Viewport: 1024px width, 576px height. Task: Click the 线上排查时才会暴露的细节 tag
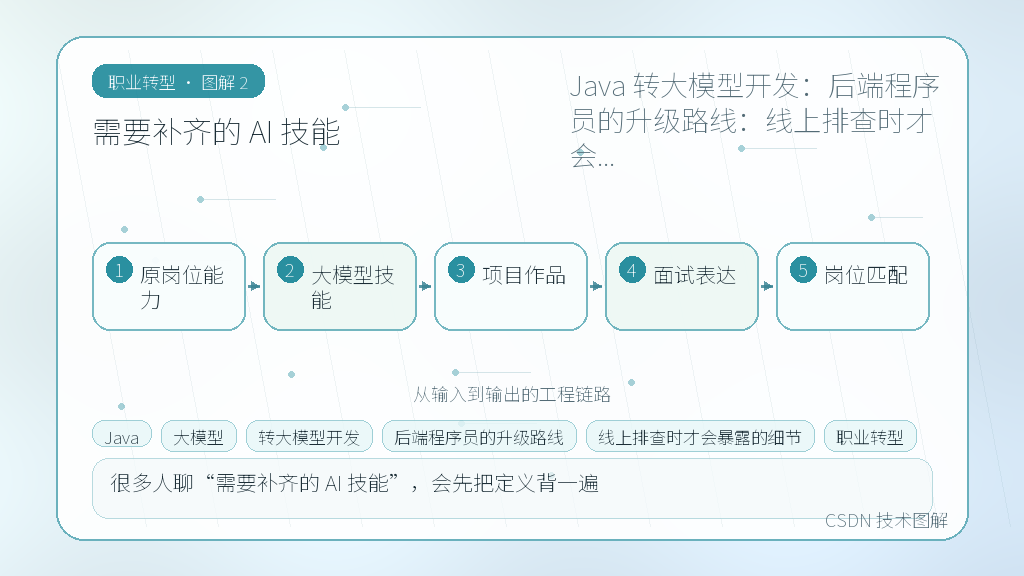700,437
